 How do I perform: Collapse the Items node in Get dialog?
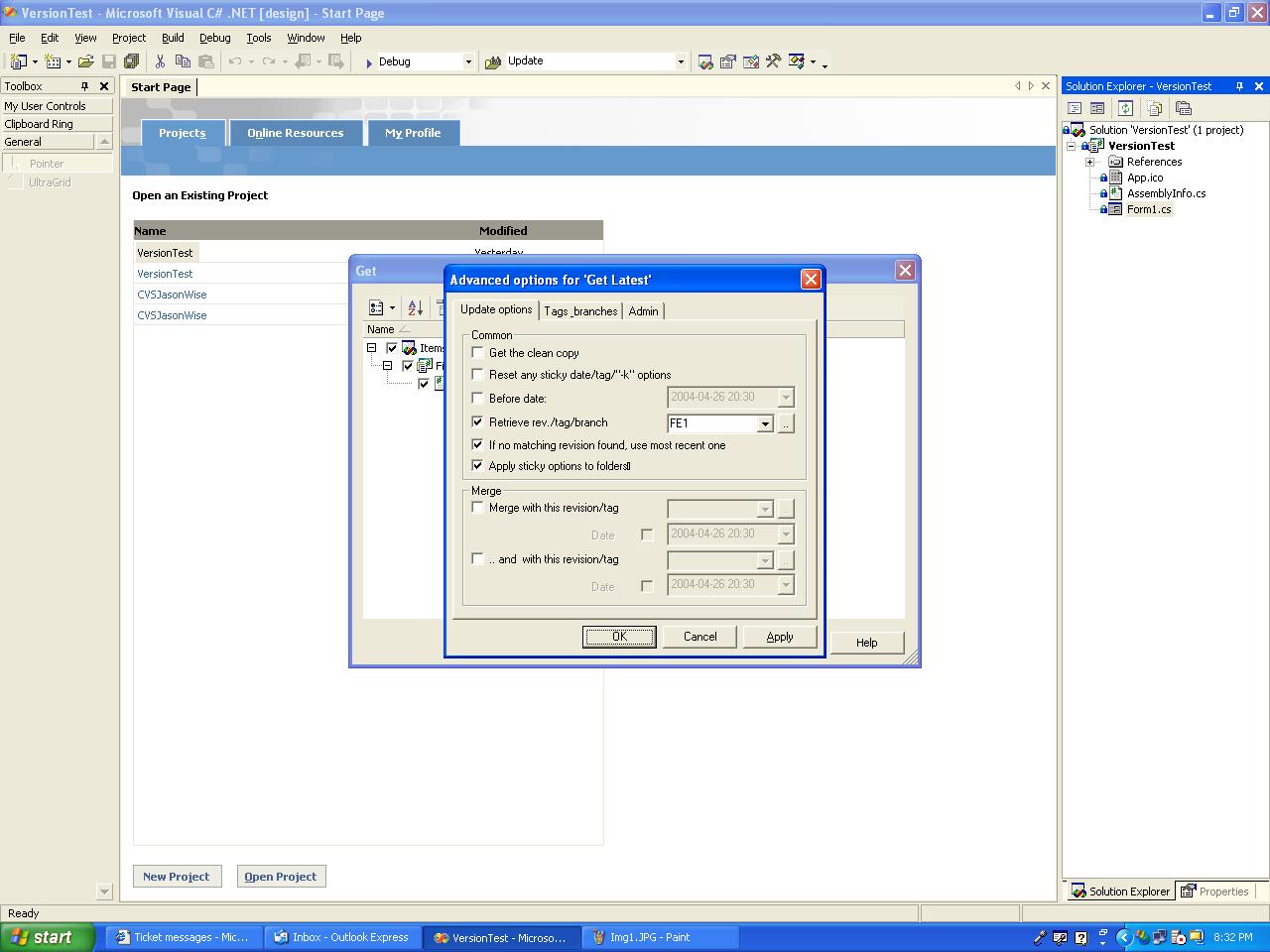pos(372,348)
